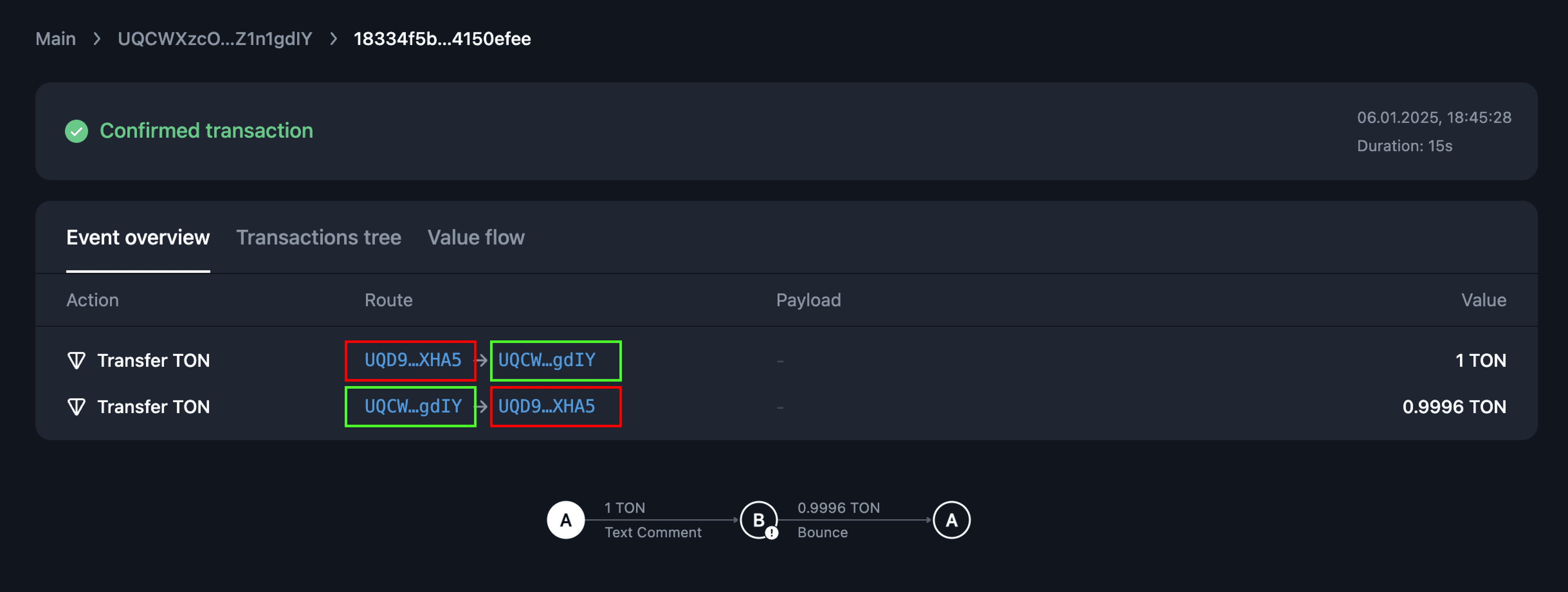Click the Bounce label in the flow diagram

(822, 532)
